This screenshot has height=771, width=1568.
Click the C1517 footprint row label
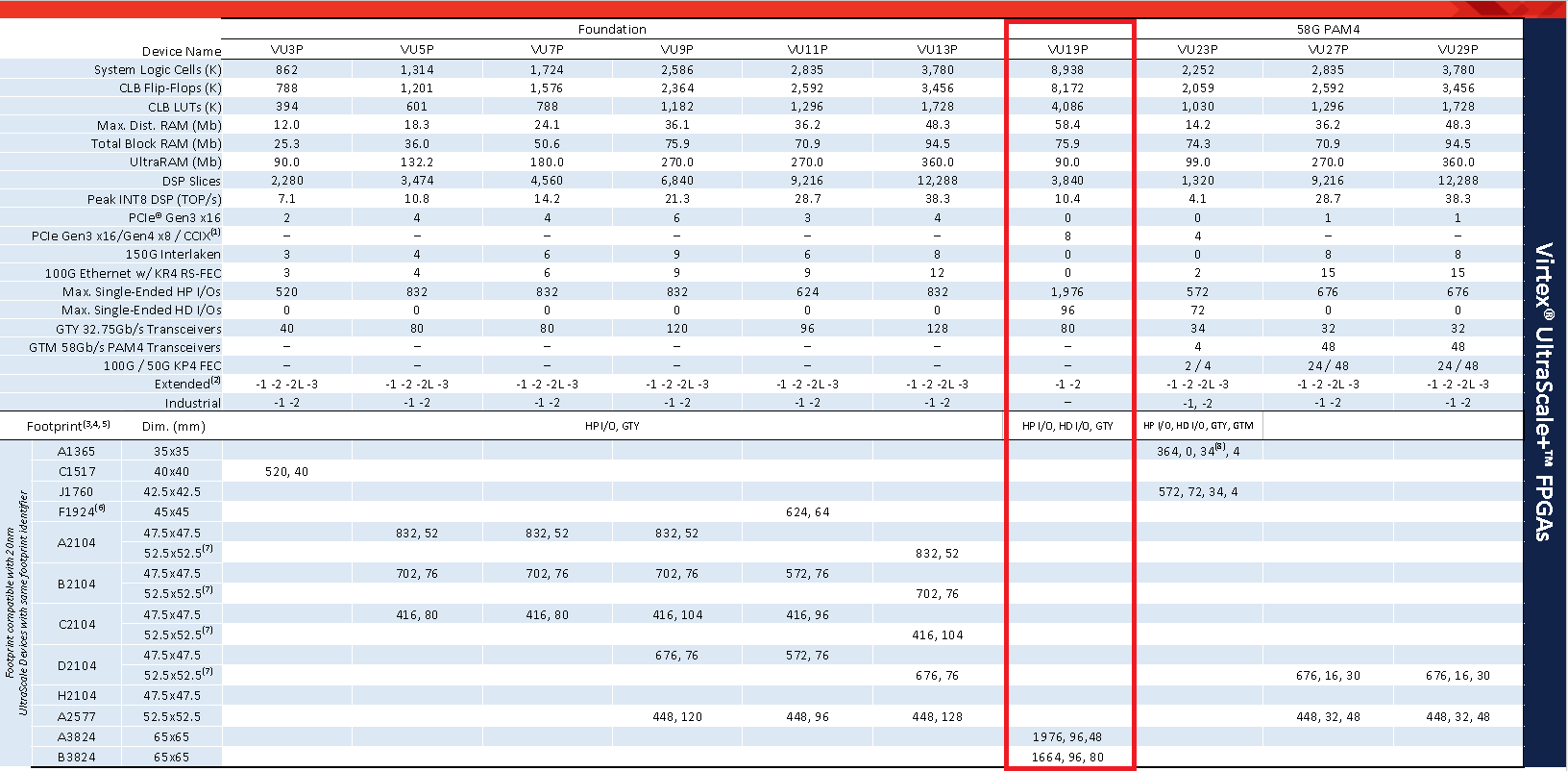click(x=77, y=472)
